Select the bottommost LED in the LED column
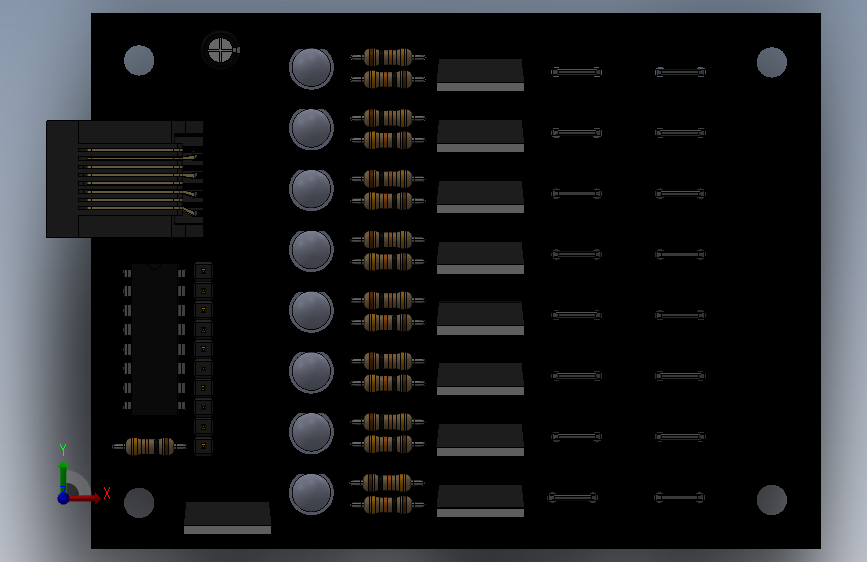This screenshot has width=867, height=562. point(311,493)
